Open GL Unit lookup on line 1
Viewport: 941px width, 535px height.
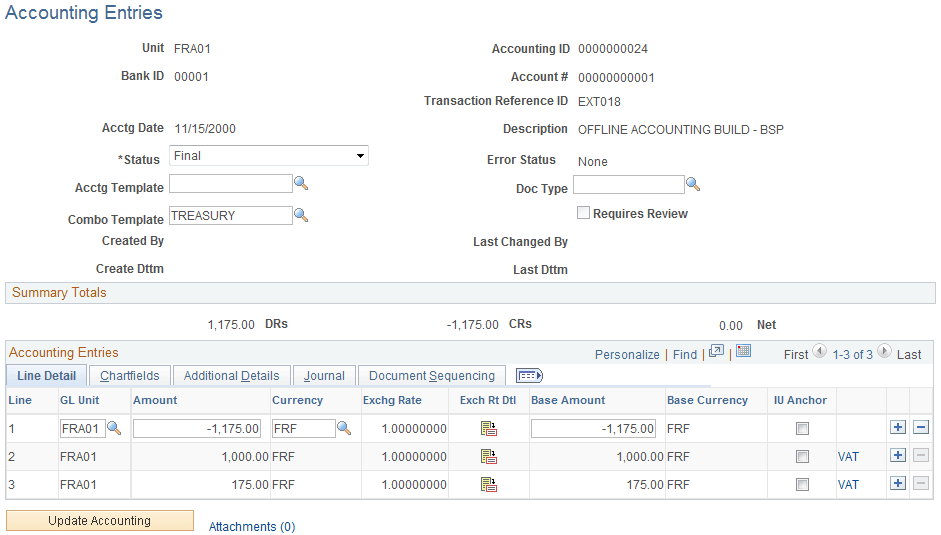(114, 428)
